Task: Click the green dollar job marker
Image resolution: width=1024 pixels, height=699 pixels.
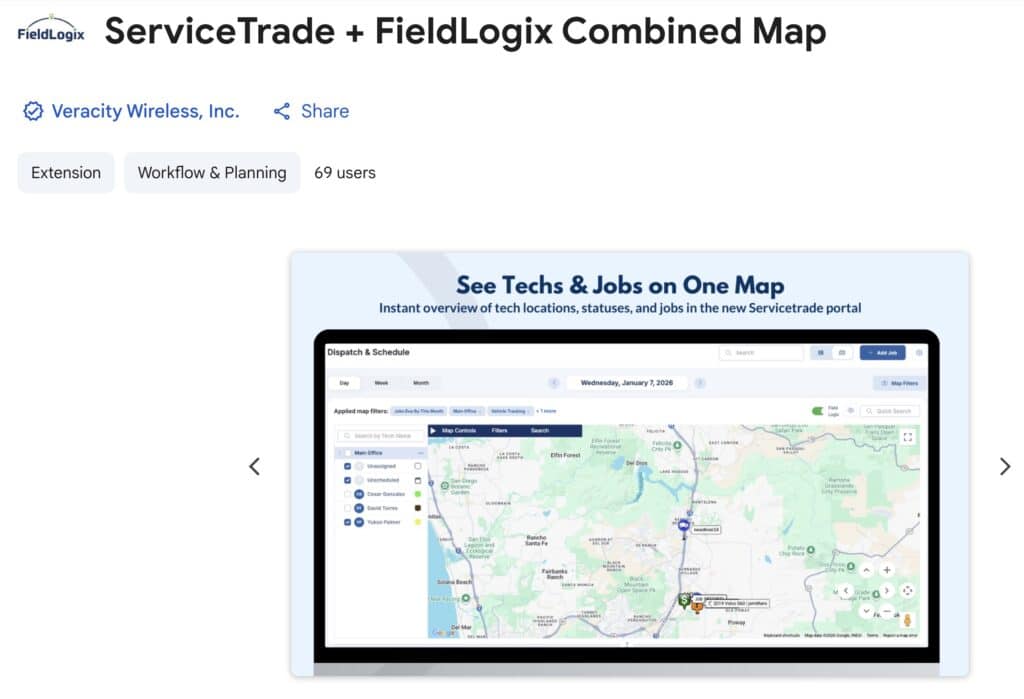Action: click(x=684, y=600)
